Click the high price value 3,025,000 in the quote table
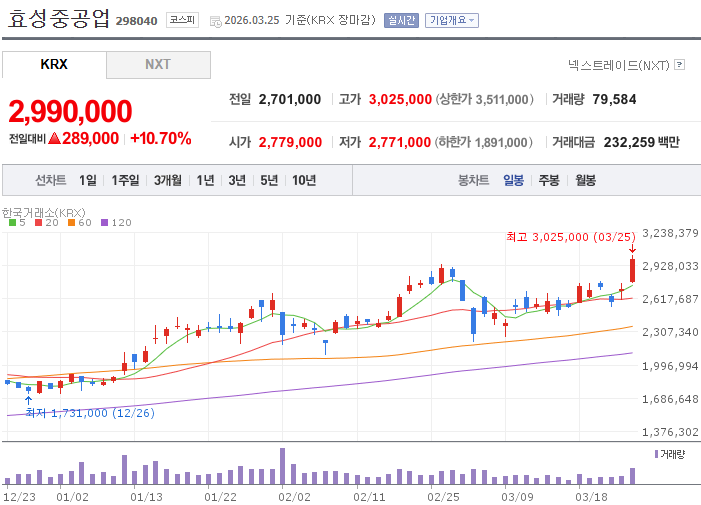This screenshot has width=701, height=505. click(x=400, y=99)
